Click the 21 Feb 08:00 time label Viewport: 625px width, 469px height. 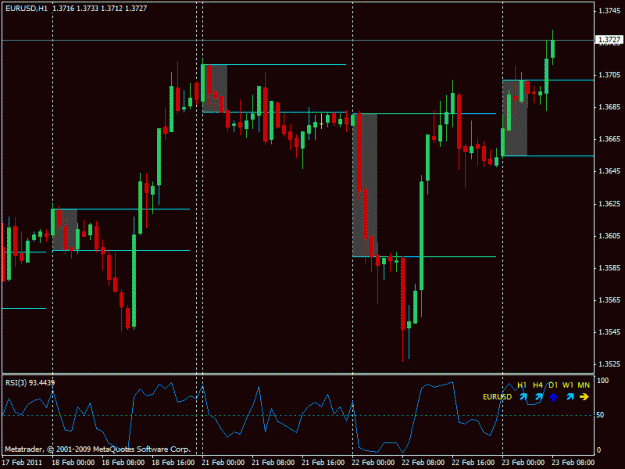click(x=273, y=463)
